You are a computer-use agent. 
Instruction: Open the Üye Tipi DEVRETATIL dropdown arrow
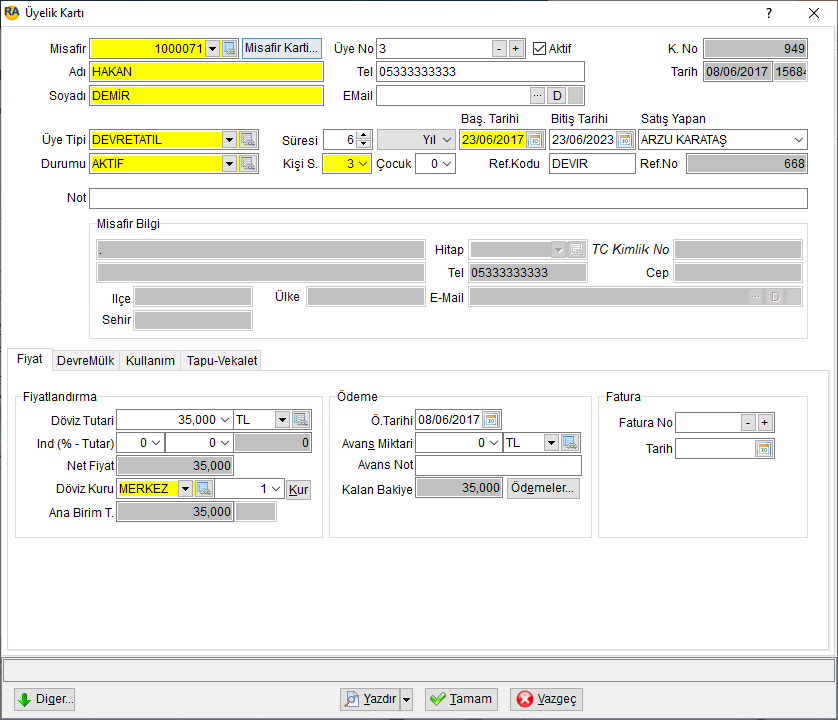229,140
